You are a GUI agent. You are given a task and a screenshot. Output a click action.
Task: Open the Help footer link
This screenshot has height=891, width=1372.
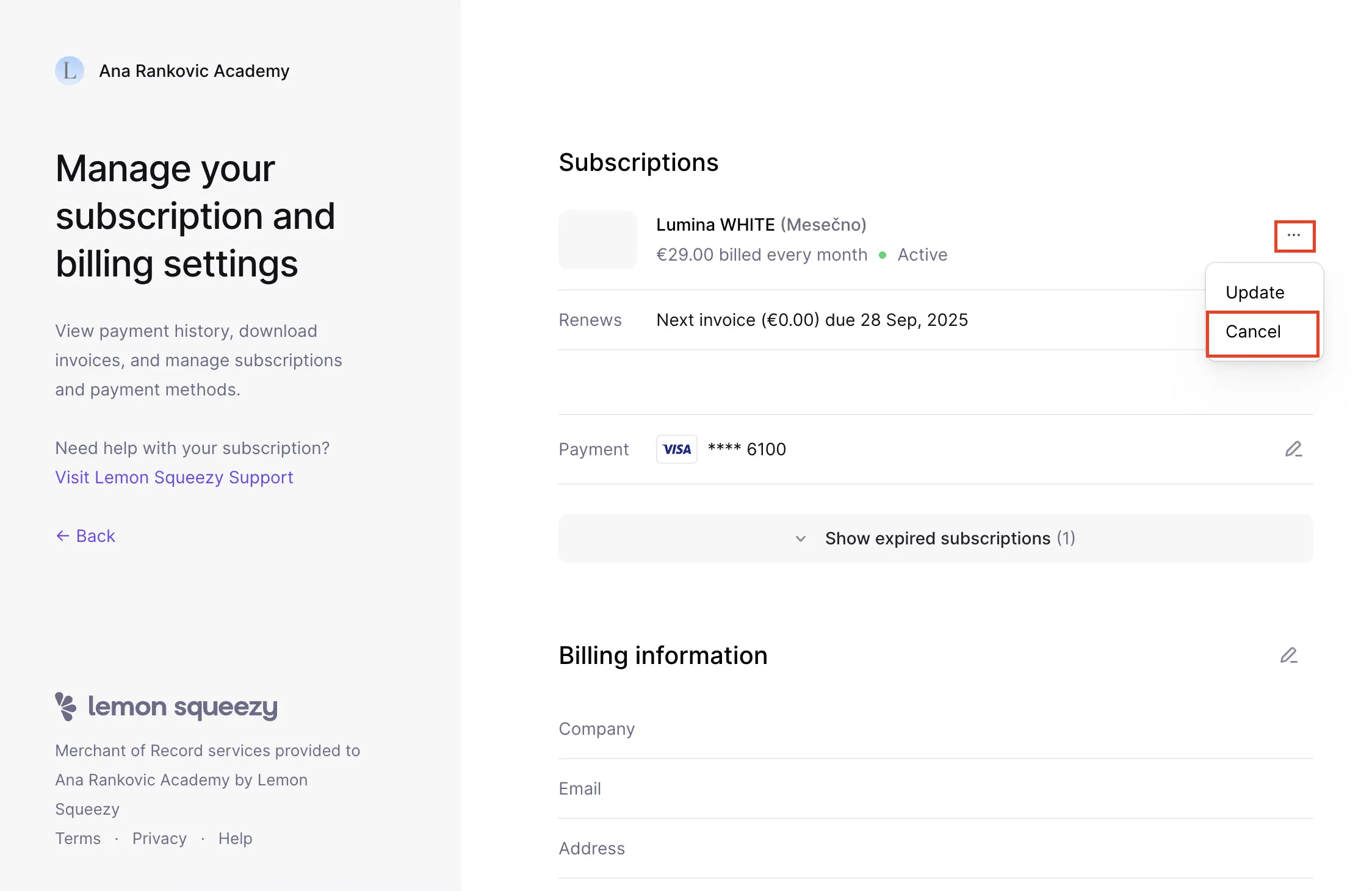point(235,839)
